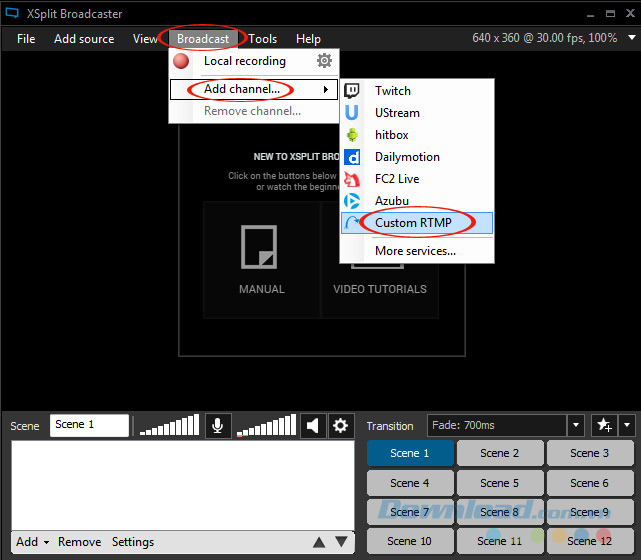Move source down with down arrow
This screenshot has height=560, width=641.
point(341,542)
